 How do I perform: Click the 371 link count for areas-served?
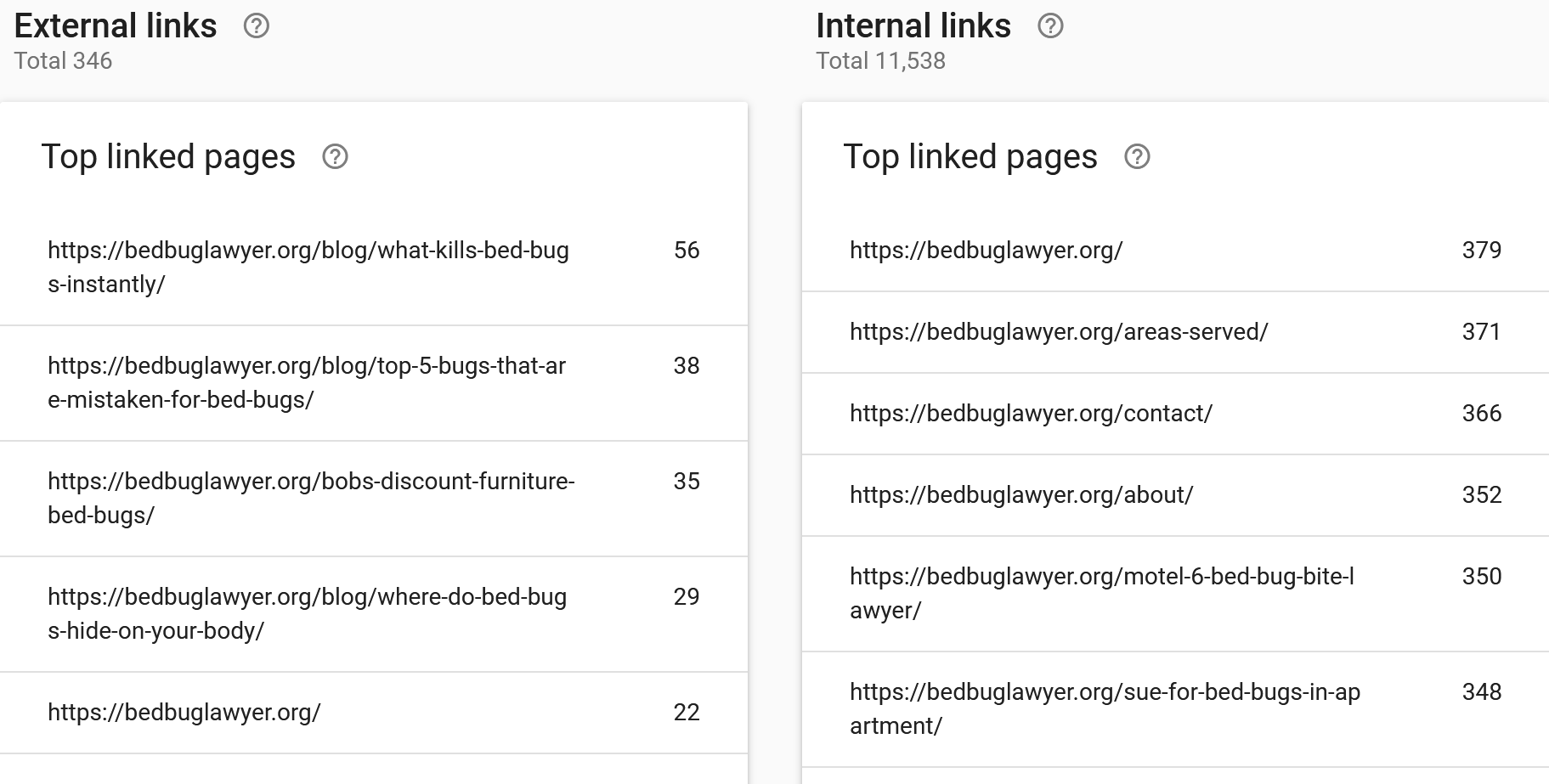[1481, 332]
